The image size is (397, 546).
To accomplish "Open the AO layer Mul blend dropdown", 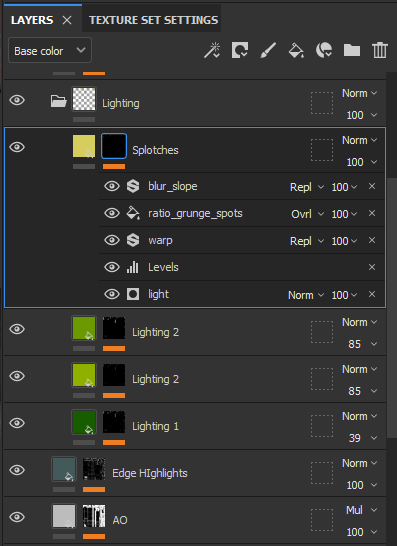I will (x=361, y=510).
